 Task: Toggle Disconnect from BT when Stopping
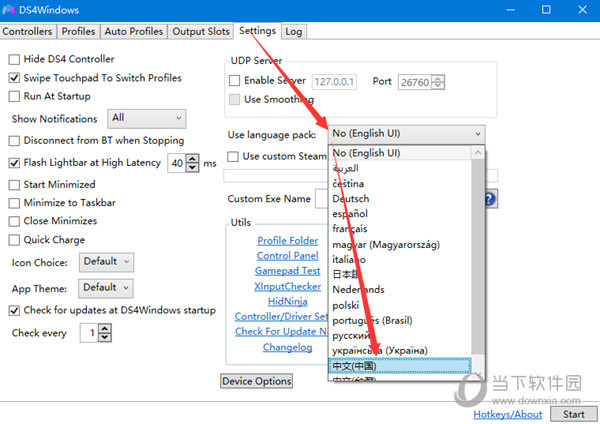click(14, 141)
